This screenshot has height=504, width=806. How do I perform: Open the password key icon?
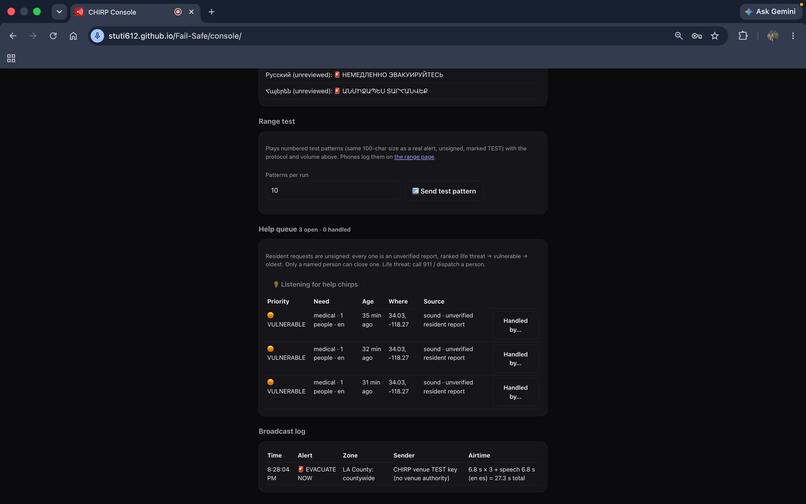pos(697,36)
